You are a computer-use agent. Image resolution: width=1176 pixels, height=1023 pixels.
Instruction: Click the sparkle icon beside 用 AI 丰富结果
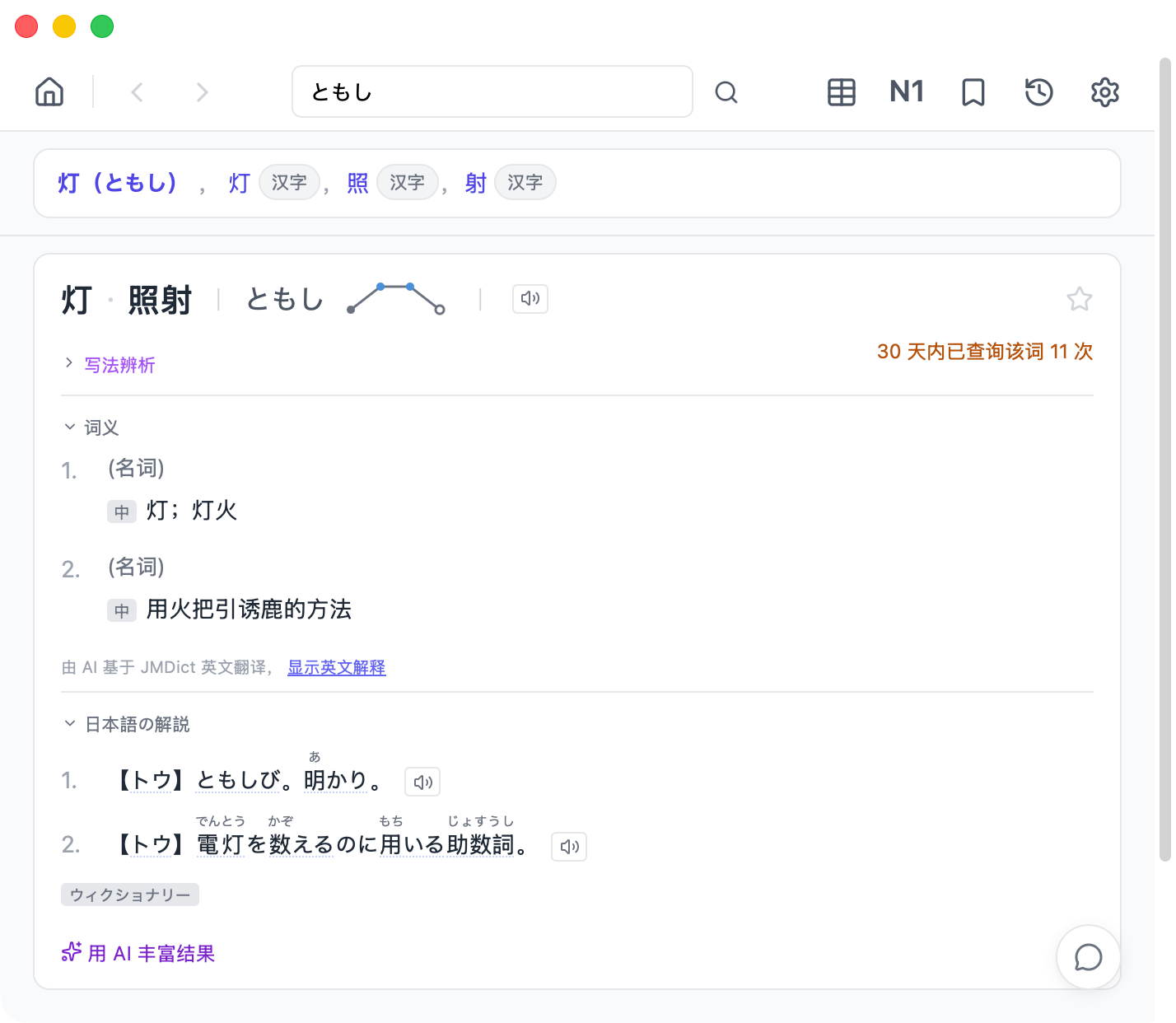click(x=72, y=953)
